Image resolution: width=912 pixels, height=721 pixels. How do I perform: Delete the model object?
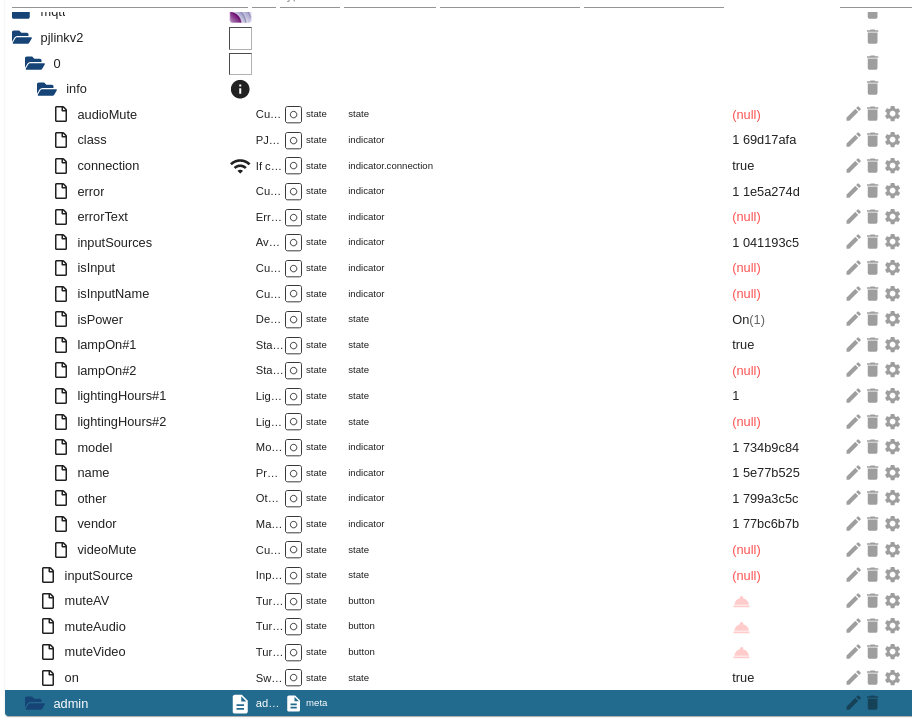(872, 447)
